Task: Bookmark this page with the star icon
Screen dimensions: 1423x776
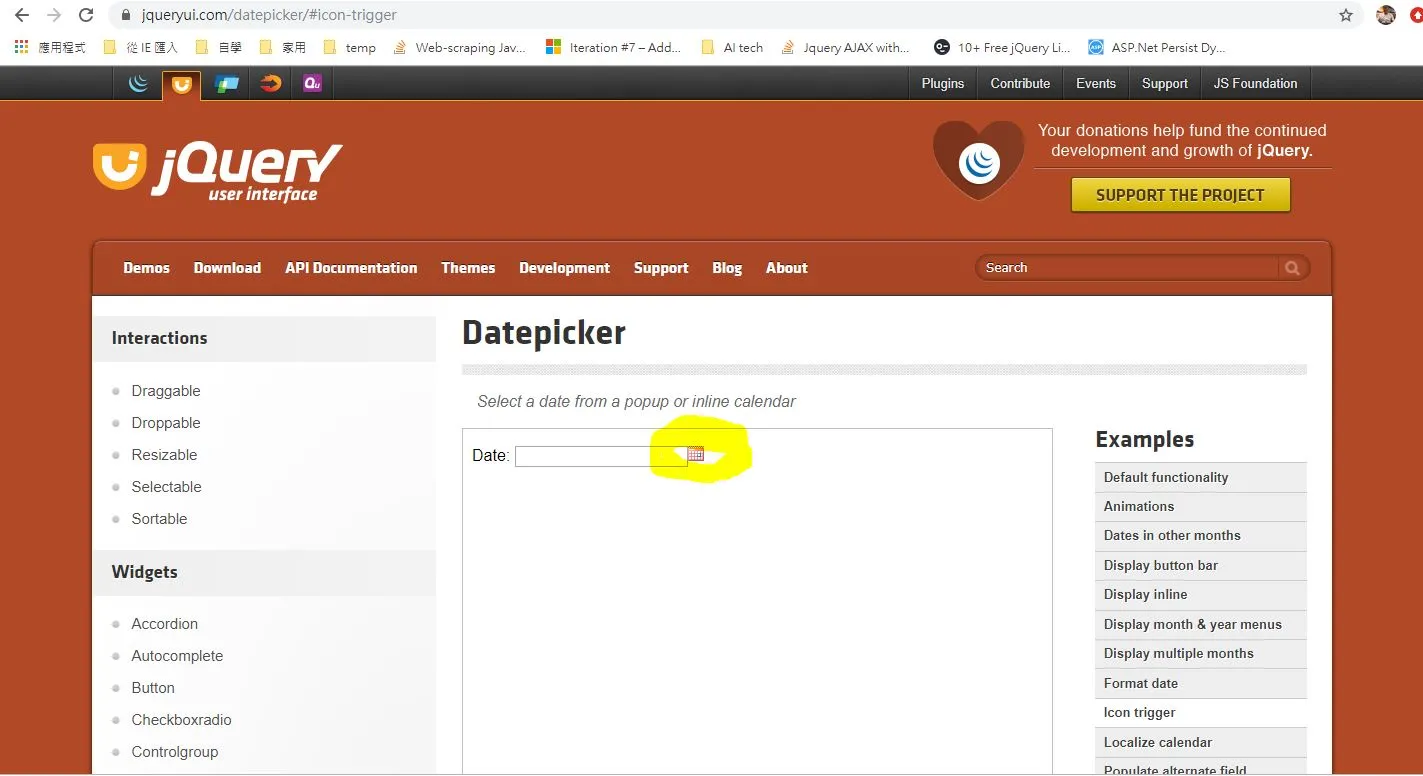Action: (x=1346, y=15)
